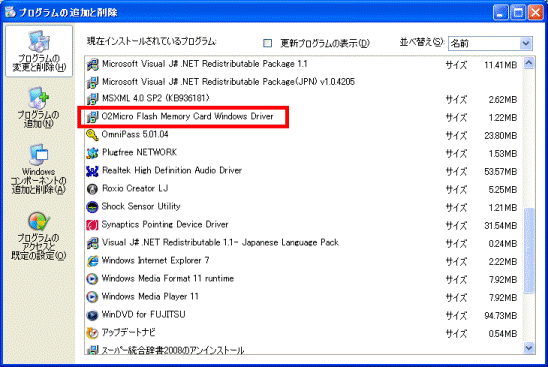
Task: Minimize the プログラムの追加と削除 window
Action: tap(500, 13)
